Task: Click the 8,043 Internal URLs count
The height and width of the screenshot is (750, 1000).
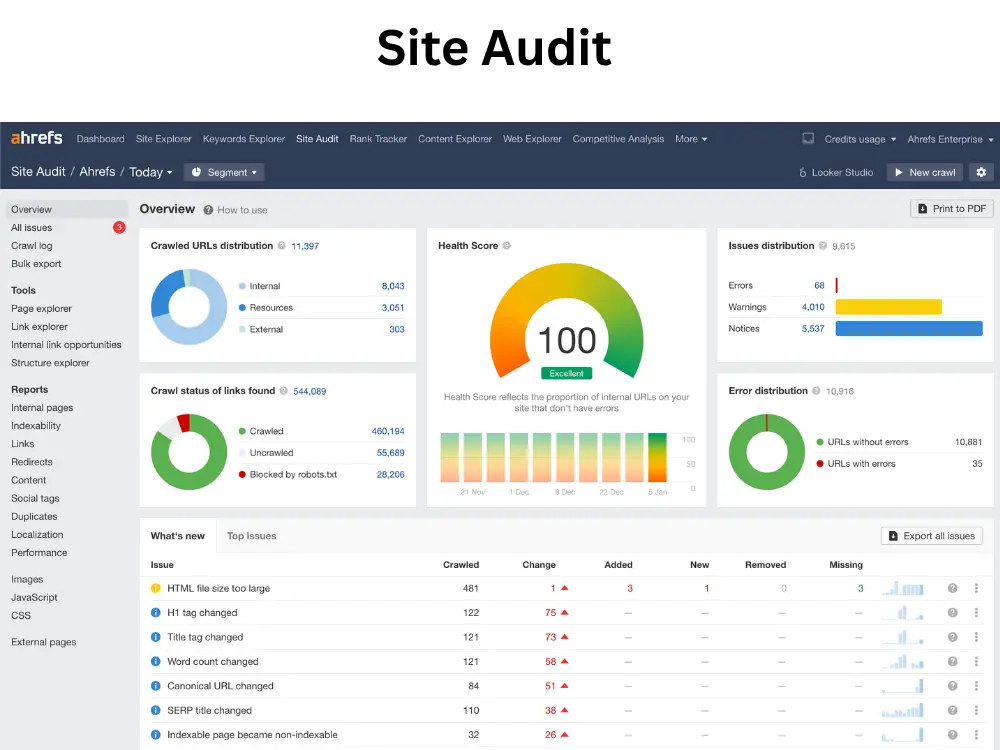Action: pyautogui.click(x=393, y=286)
